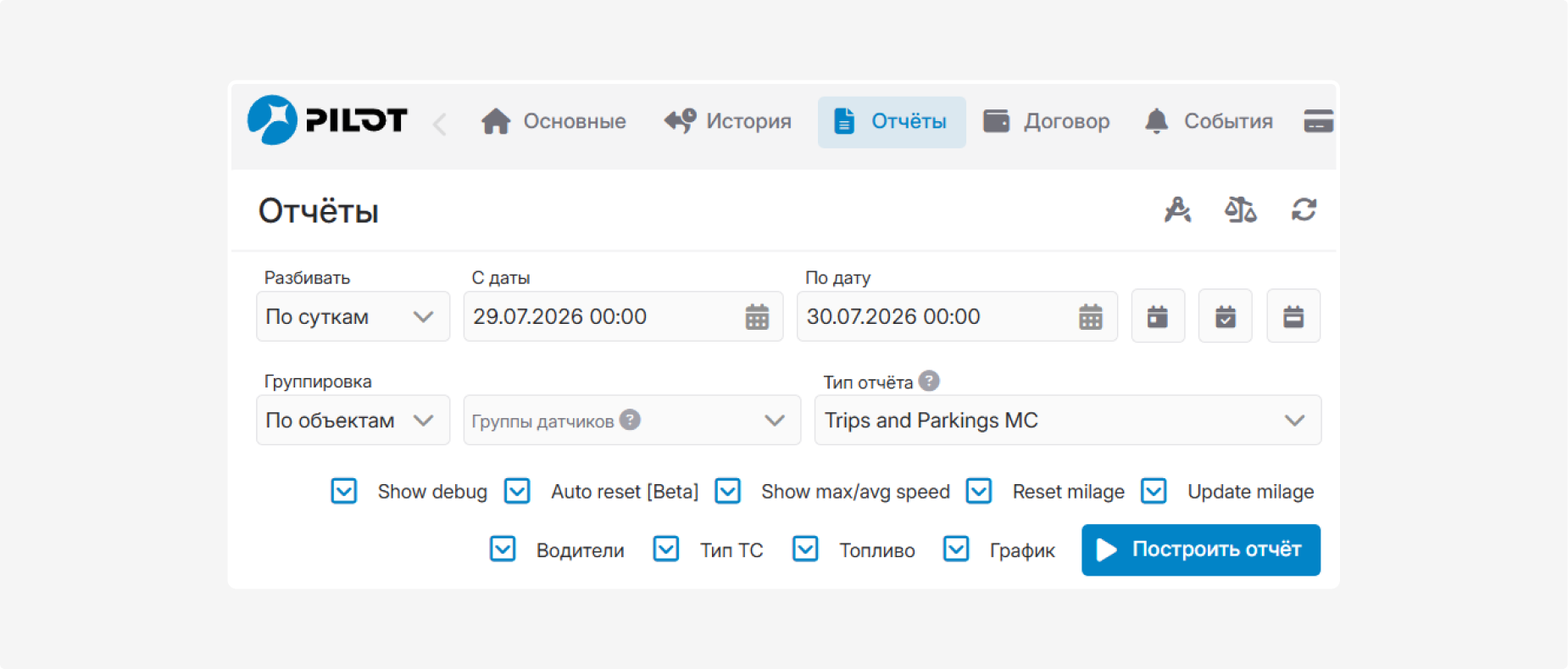Viewport: 1568px width, 669px height.
Task: Toggle the Auto reset [Beta] checkbox
Action: pos(517,491)
